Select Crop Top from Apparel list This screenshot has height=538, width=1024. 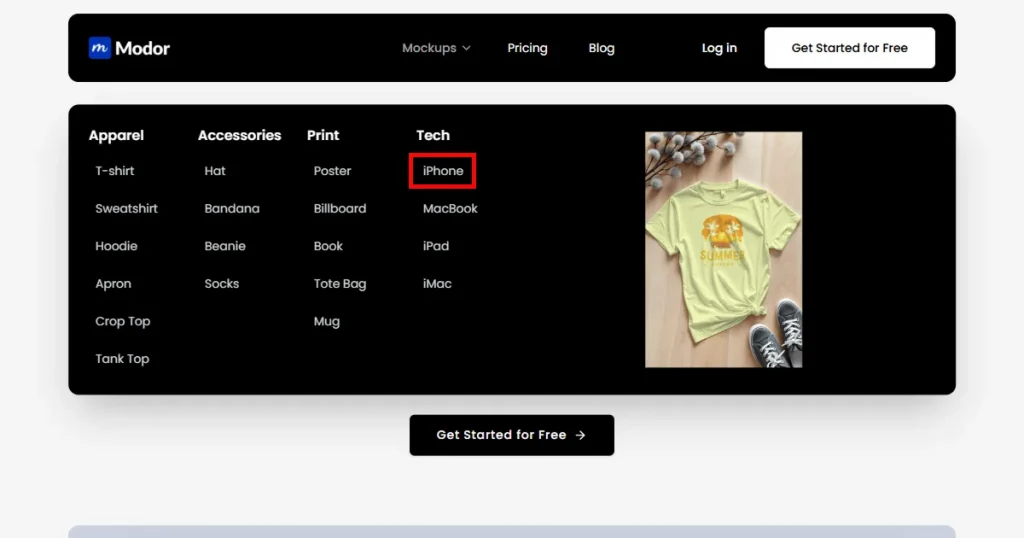(123, 322)
